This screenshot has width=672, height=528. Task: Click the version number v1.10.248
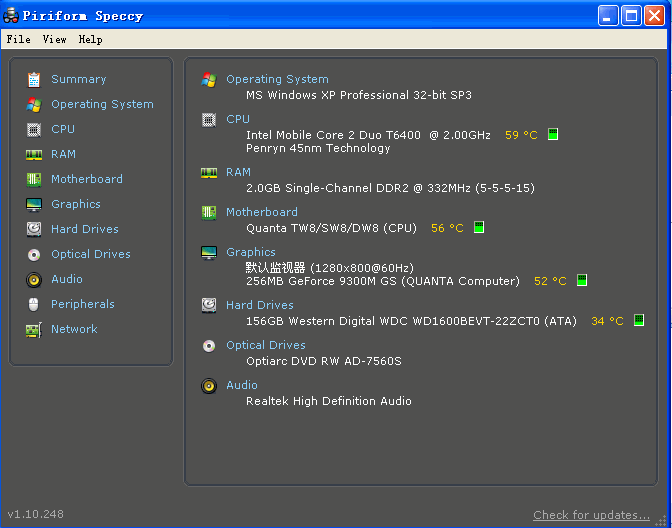click(36, 514)
